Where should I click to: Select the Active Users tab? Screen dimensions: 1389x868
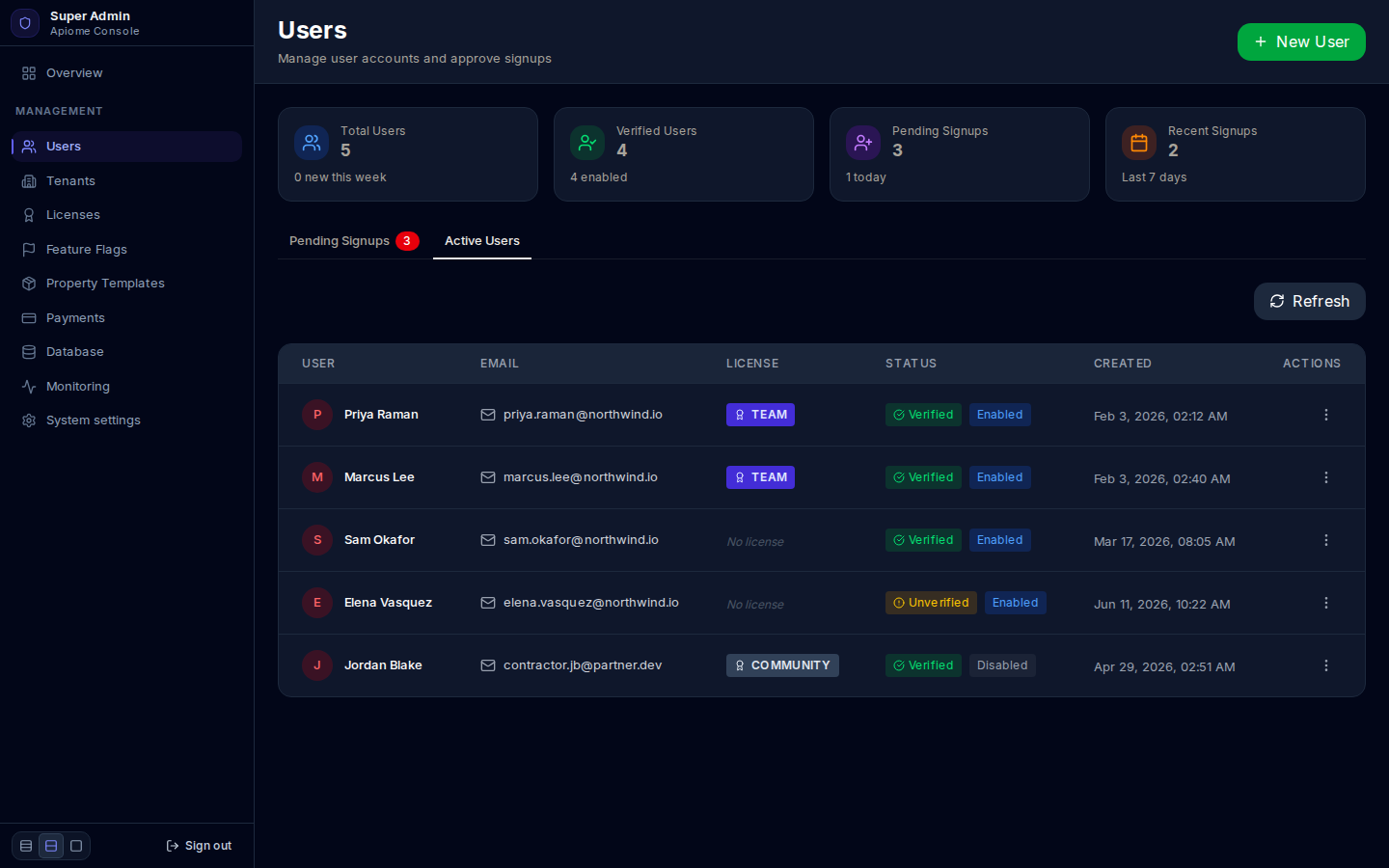pyautogui.click(x=482, y=241)
